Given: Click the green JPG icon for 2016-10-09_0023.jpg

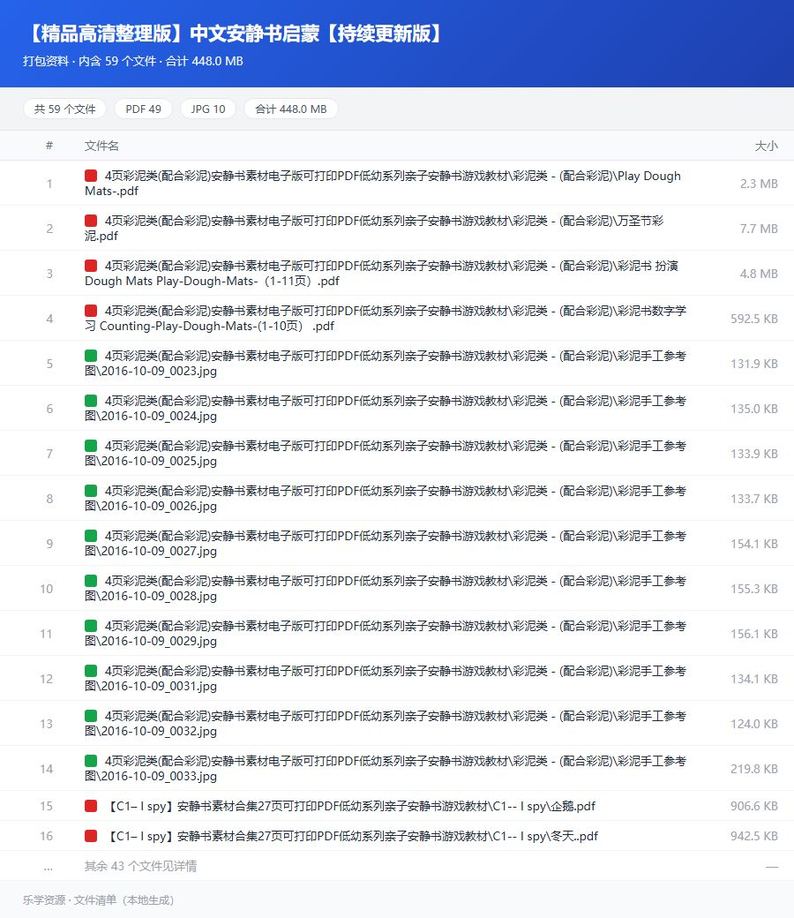Looking at the screenshot, I should 91,356.
